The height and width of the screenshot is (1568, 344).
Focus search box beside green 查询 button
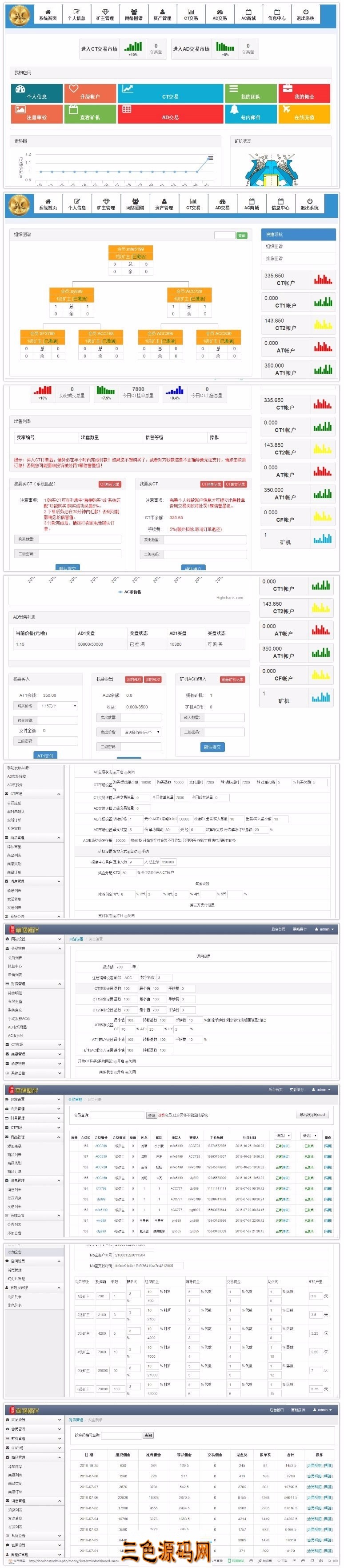pyautogui.click(x=224, y=236)
